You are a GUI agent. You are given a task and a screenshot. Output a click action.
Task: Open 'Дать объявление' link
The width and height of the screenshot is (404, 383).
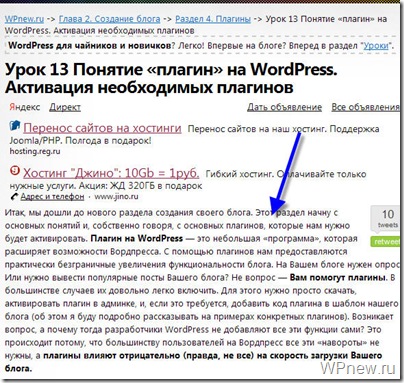(284, 107)
